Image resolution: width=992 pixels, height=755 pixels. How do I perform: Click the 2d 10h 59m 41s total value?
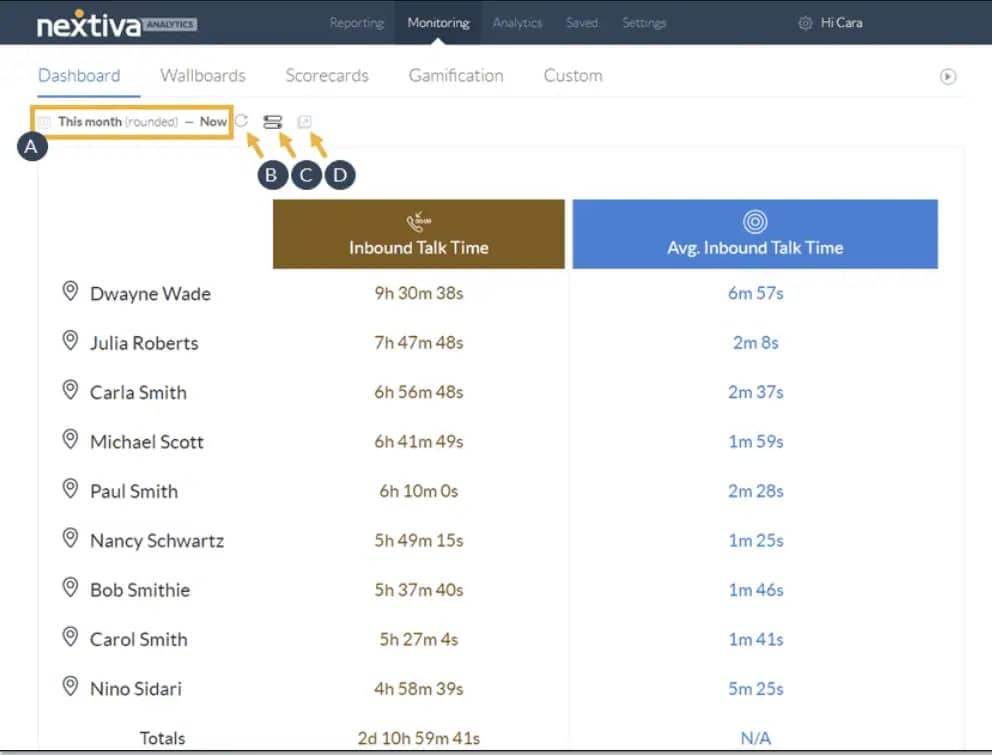click(419, 738)
